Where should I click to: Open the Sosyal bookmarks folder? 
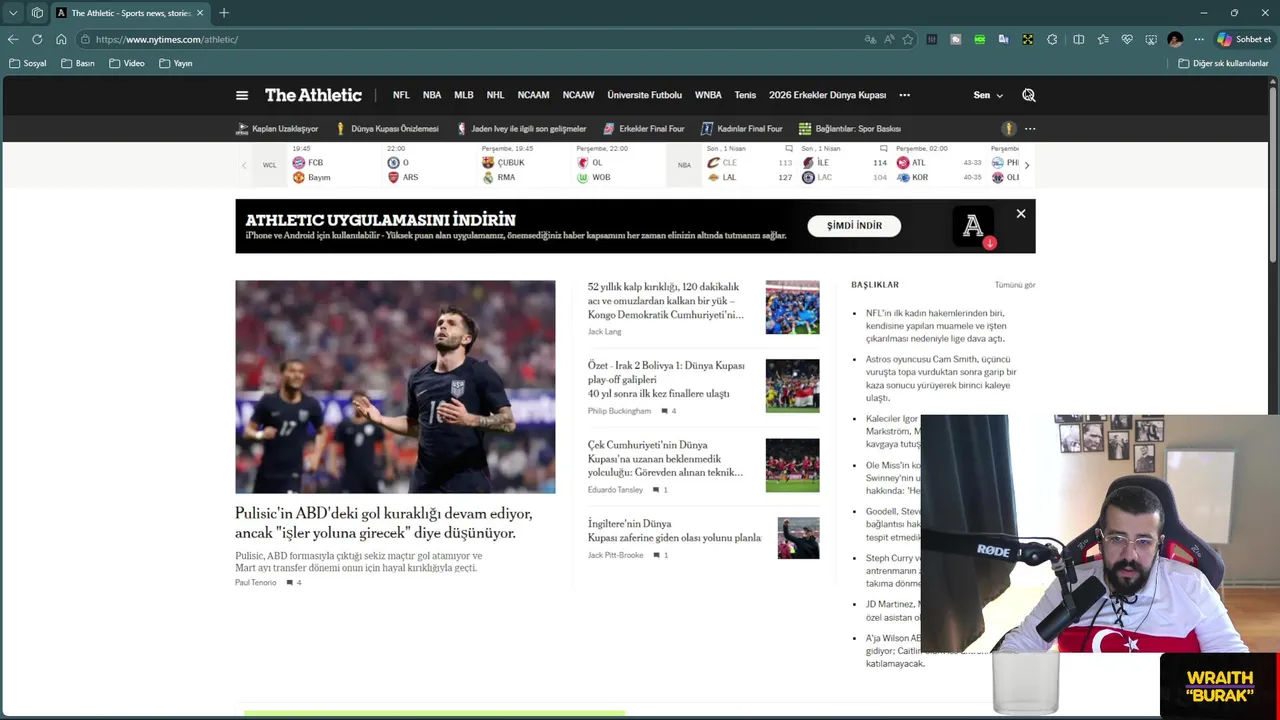(28, 63)
